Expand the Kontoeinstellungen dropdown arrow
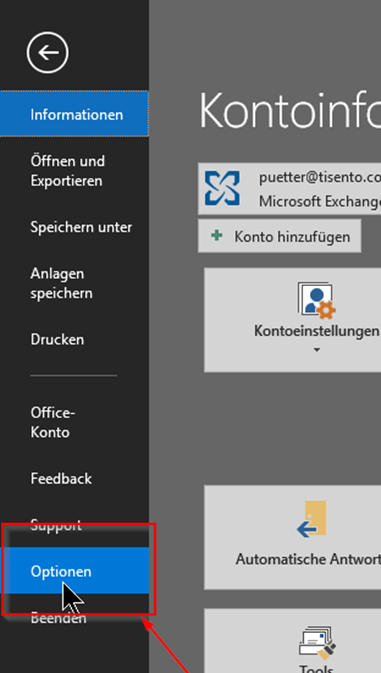 317,350
